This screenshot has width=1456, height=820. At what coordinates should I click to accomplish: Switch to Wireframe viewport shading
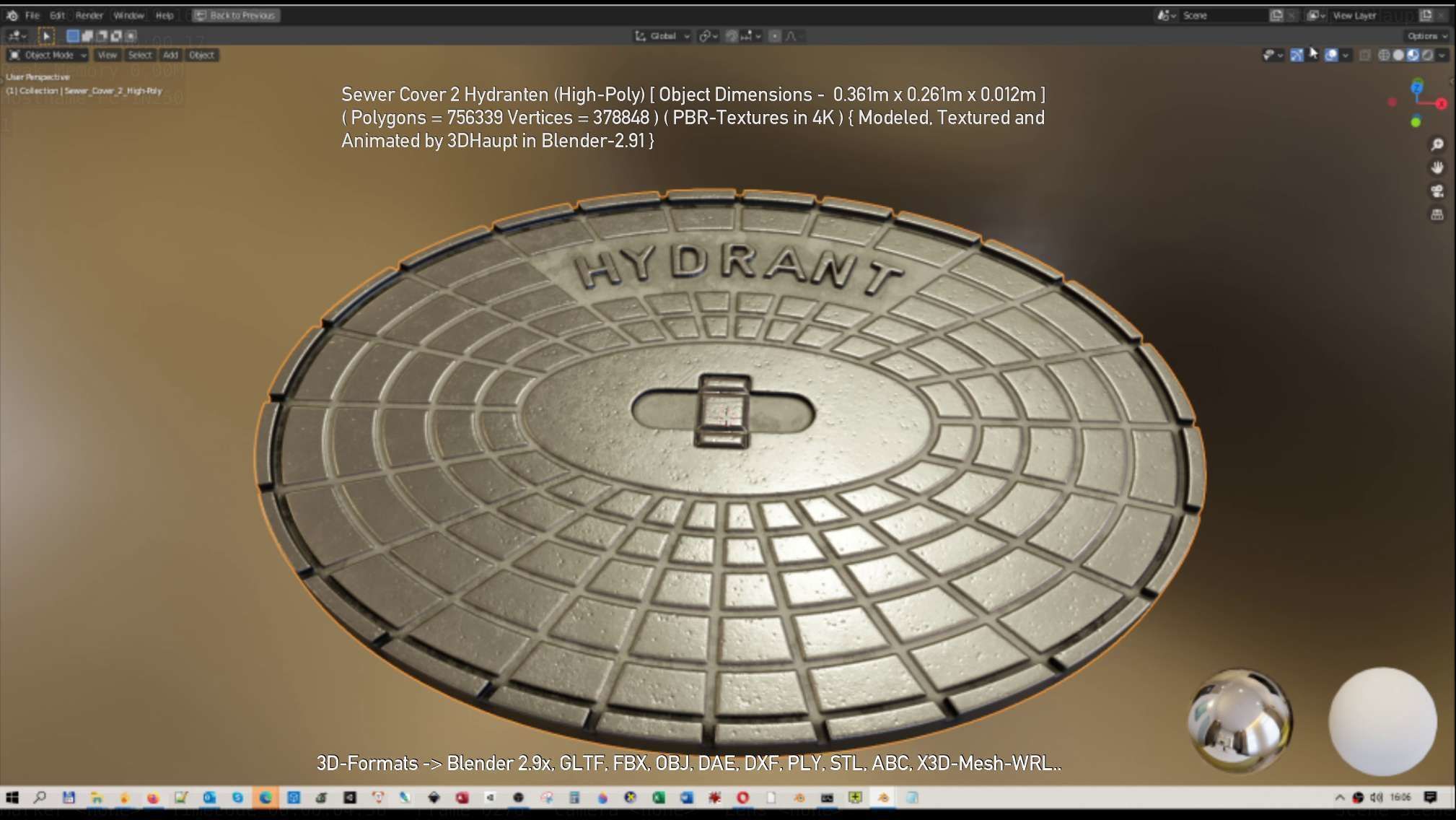point(1384,55)
